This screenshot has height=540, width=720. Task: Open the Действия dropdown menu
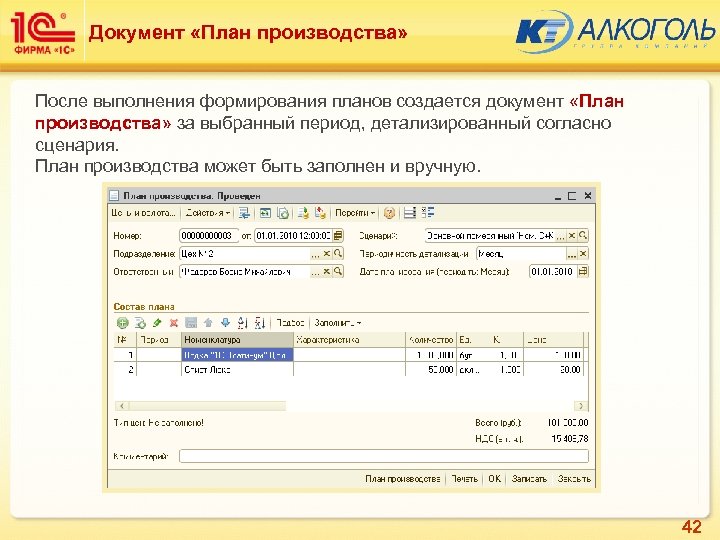click(x=208, y=213)
